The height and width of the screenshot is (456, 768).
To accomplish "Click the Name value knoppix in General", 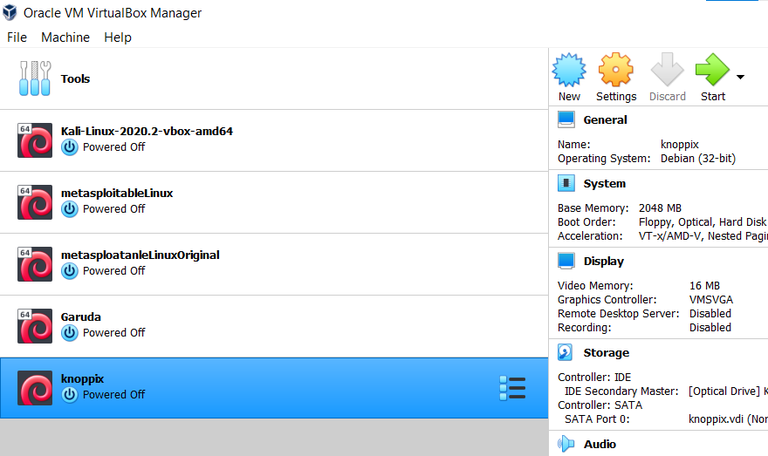I will 679,144.
